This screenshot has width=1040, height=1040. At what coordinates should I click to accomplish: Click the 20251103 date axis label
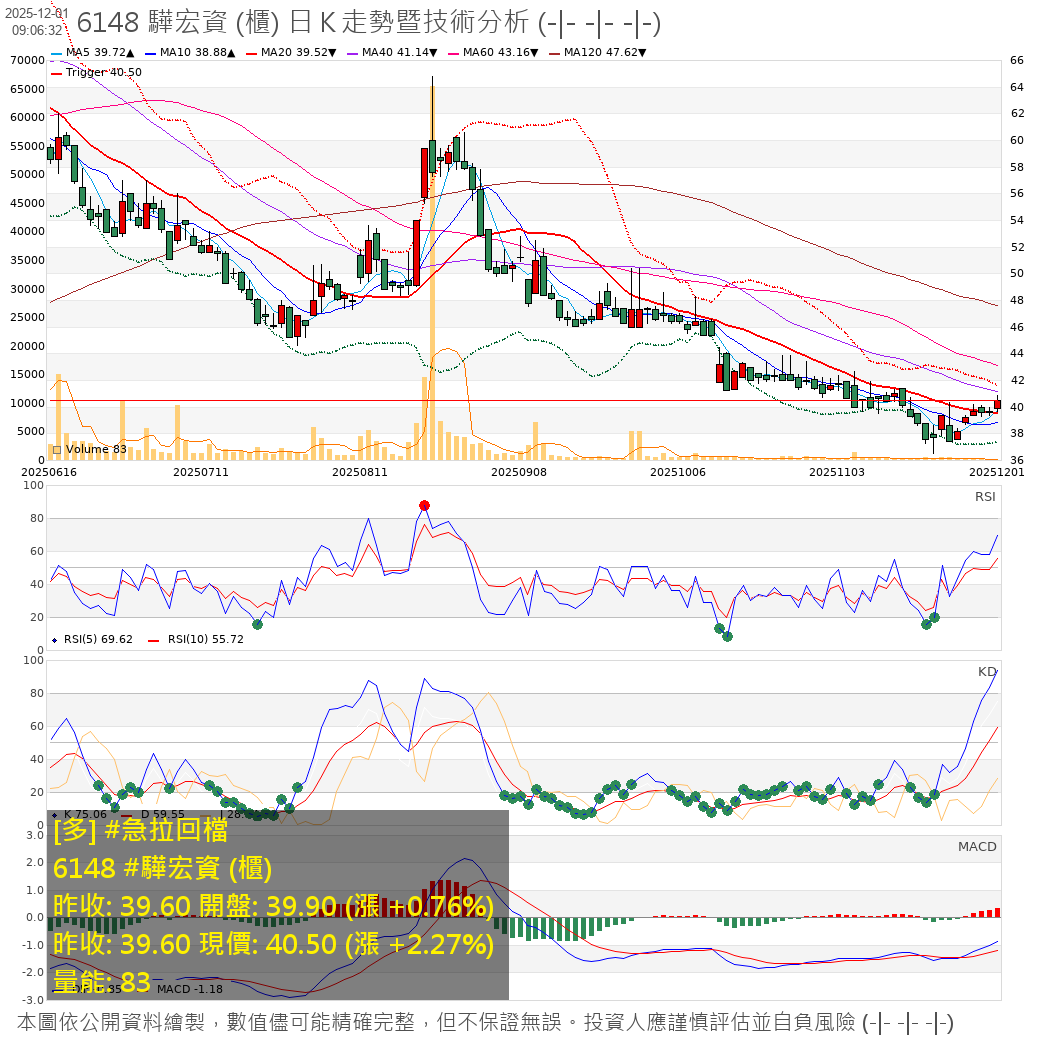point(836,470)
